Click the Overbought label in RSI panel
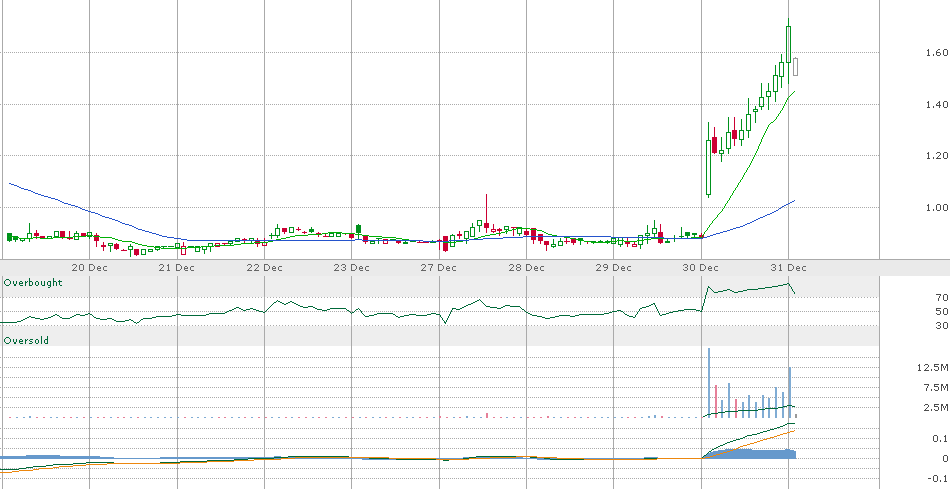Viewport: 950px width, 489px height. (x=33, y=282)
